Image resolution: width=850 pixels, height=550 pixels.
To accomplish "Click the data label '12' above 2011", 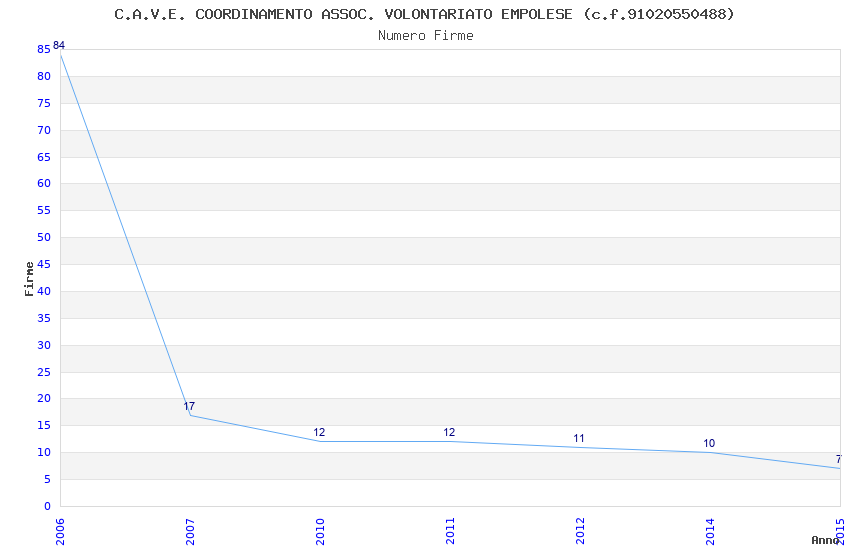I will pyautogui.click(x=449, y=432).
